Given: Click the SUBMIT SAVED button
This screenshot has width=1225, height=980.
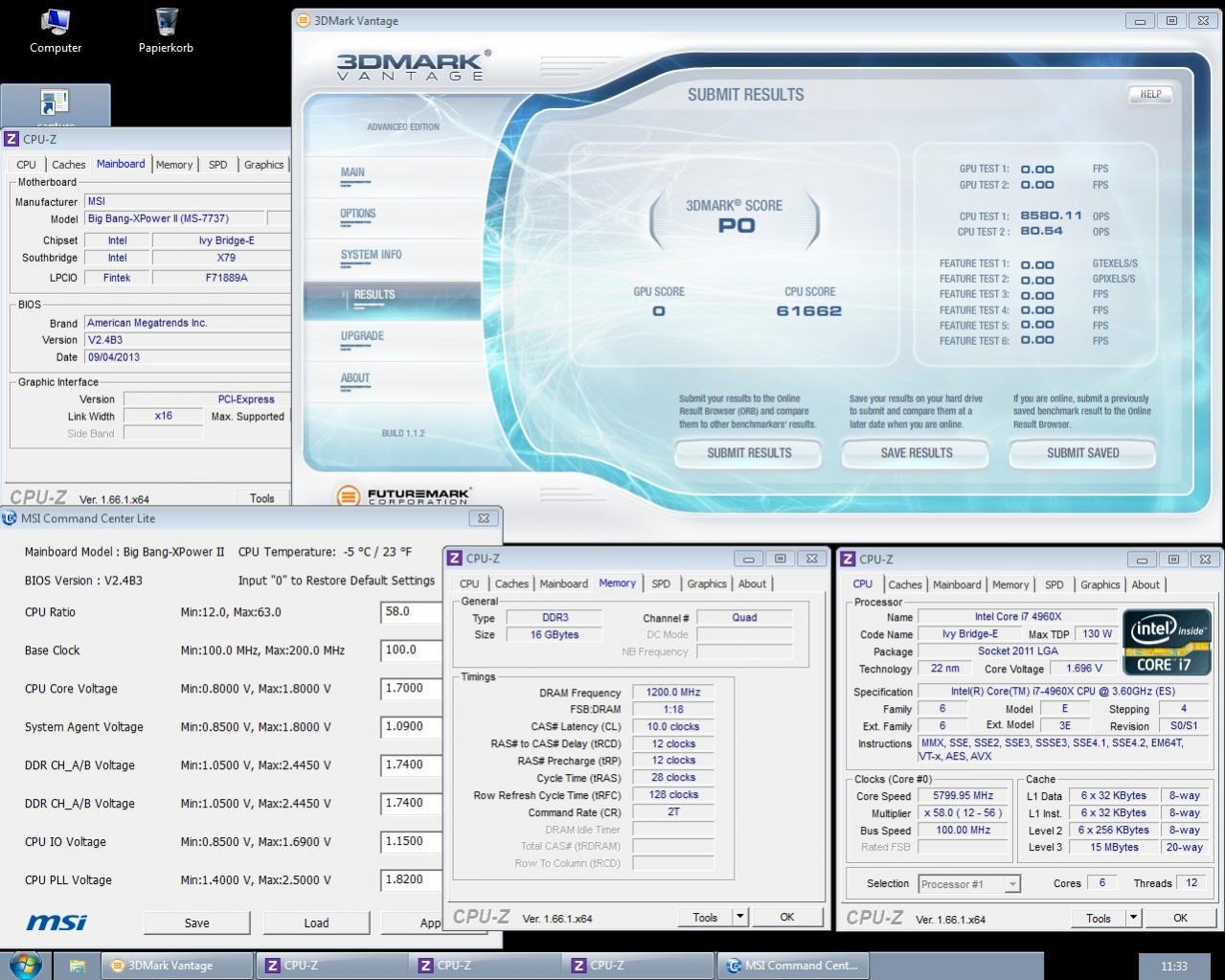Looking at the screenshot, I should tap(1082, 453).
